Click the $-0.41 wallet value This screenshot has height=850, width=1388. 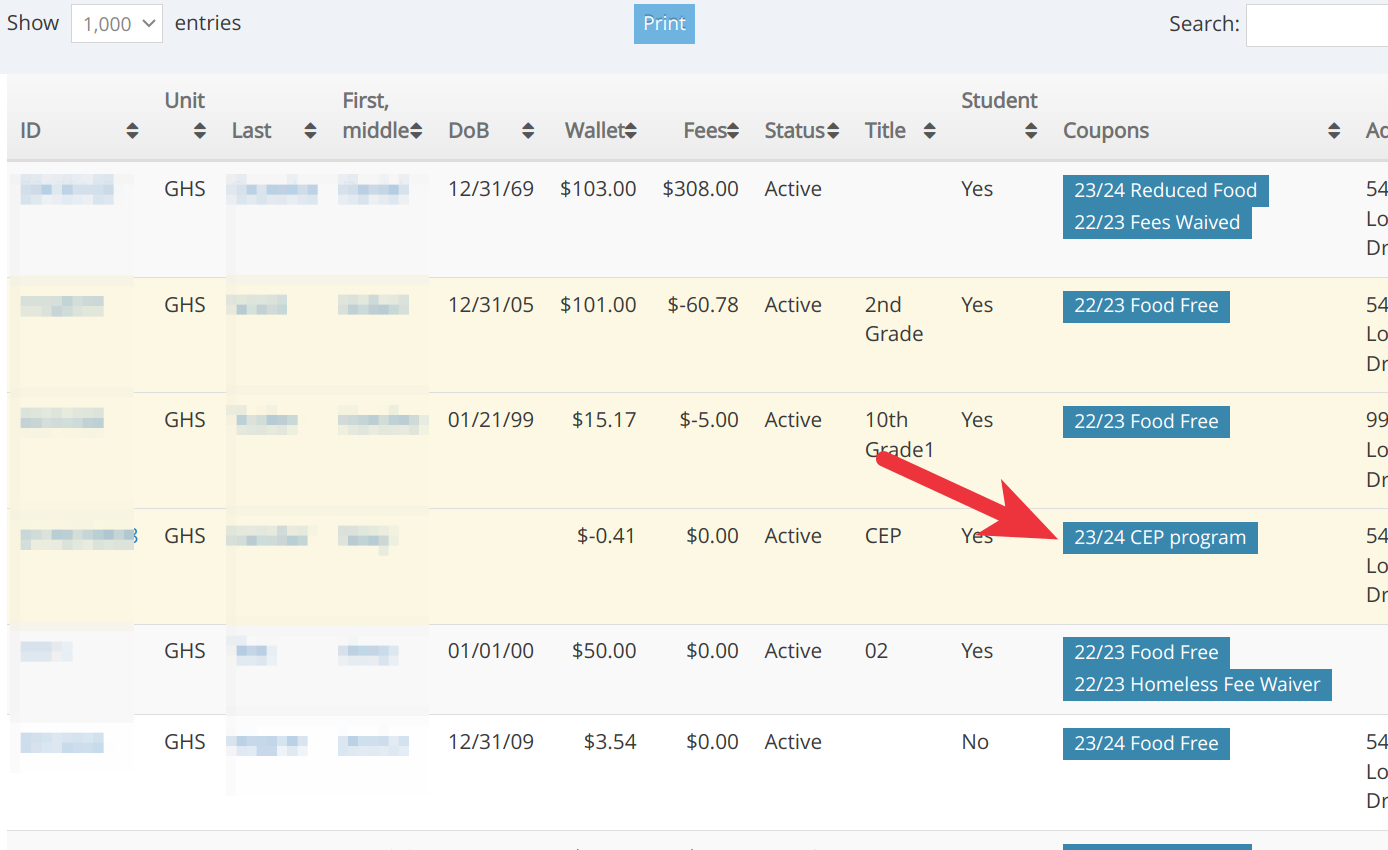coord(606,536)
